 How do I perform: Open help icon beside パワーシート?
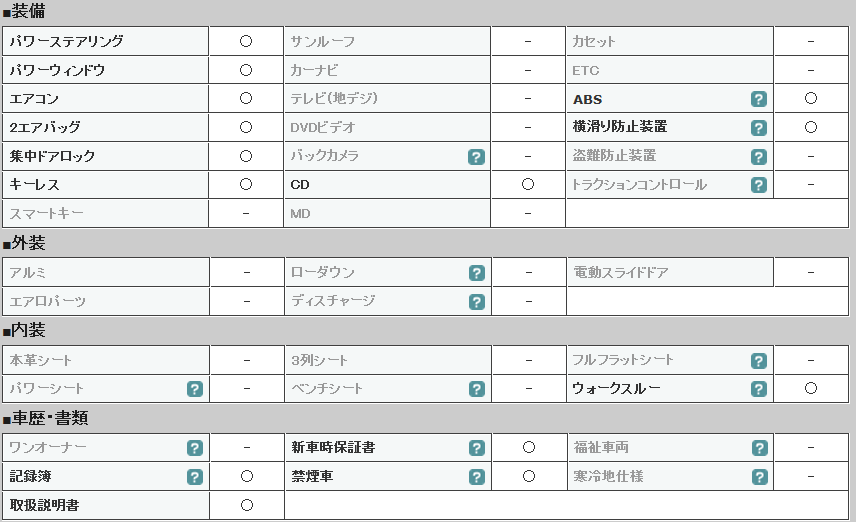point(195,389)
